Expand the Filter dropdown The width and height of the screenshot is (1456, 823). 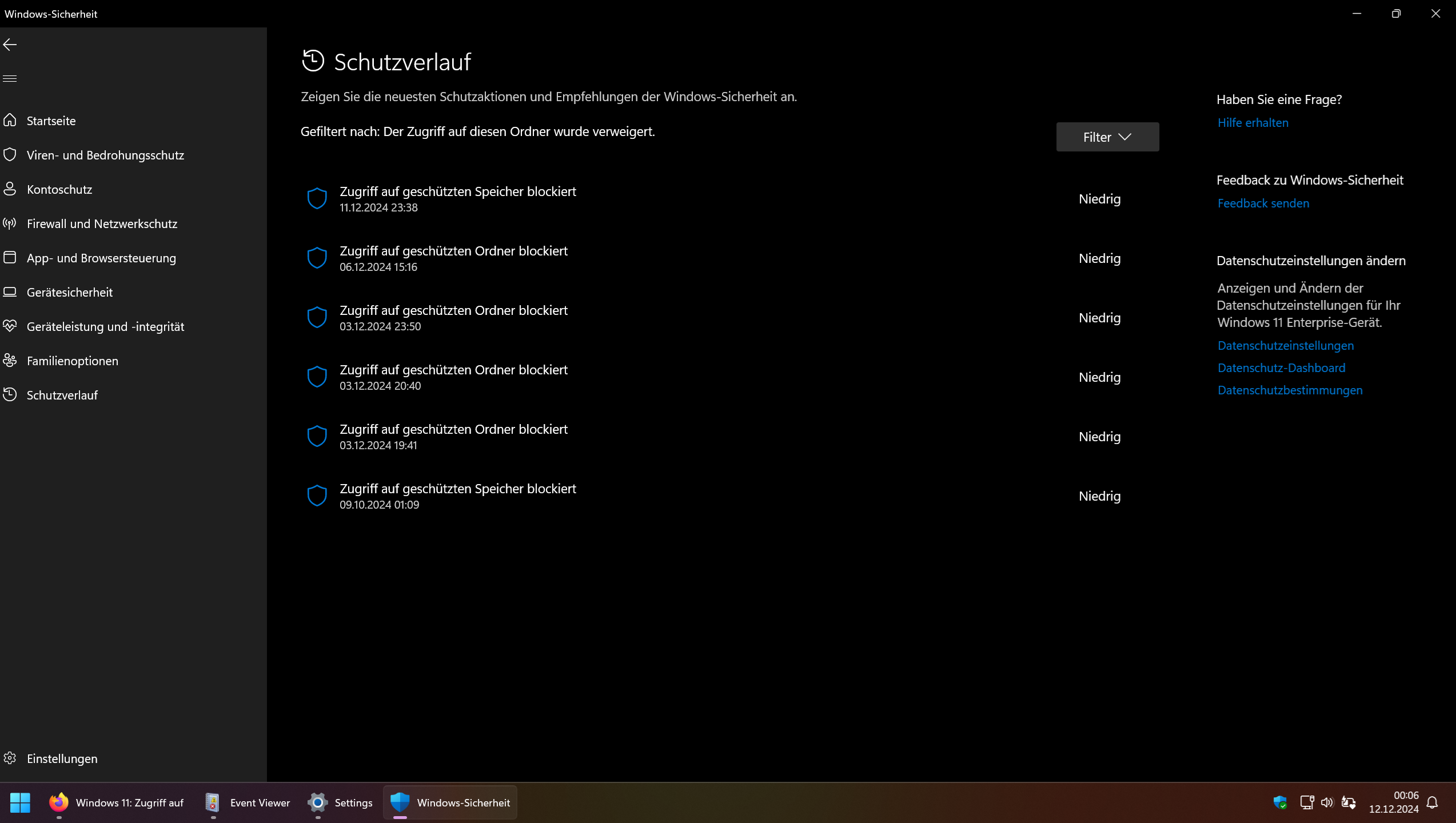tap(1107, 137)
